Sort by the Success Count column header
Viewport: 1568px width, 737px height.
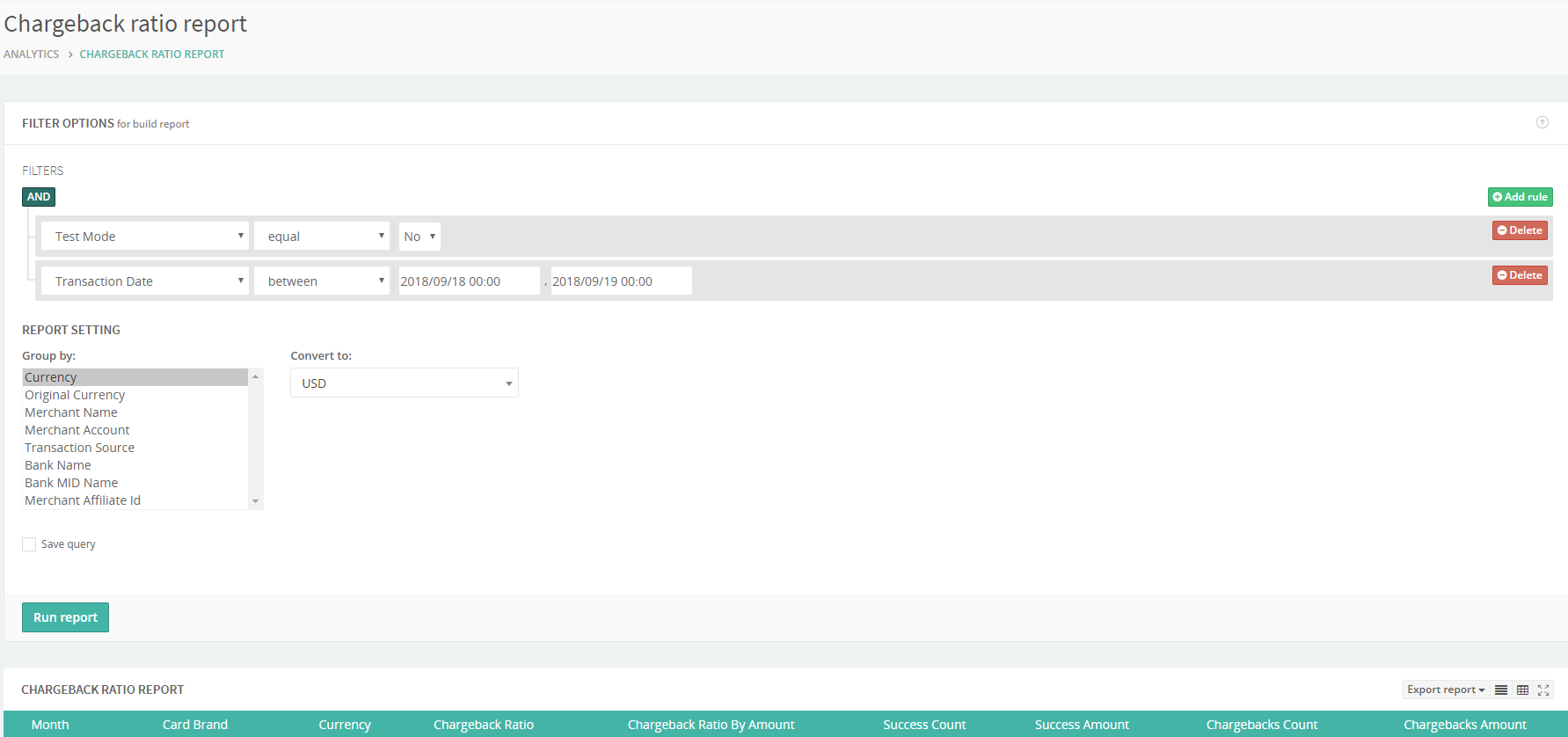(x=924, y=725)
